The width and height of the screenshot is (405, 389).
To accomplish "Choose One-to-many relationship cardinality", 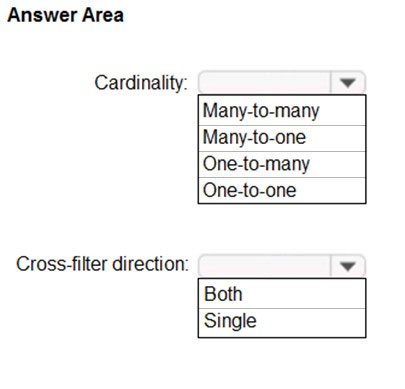I will click(282, 164).
